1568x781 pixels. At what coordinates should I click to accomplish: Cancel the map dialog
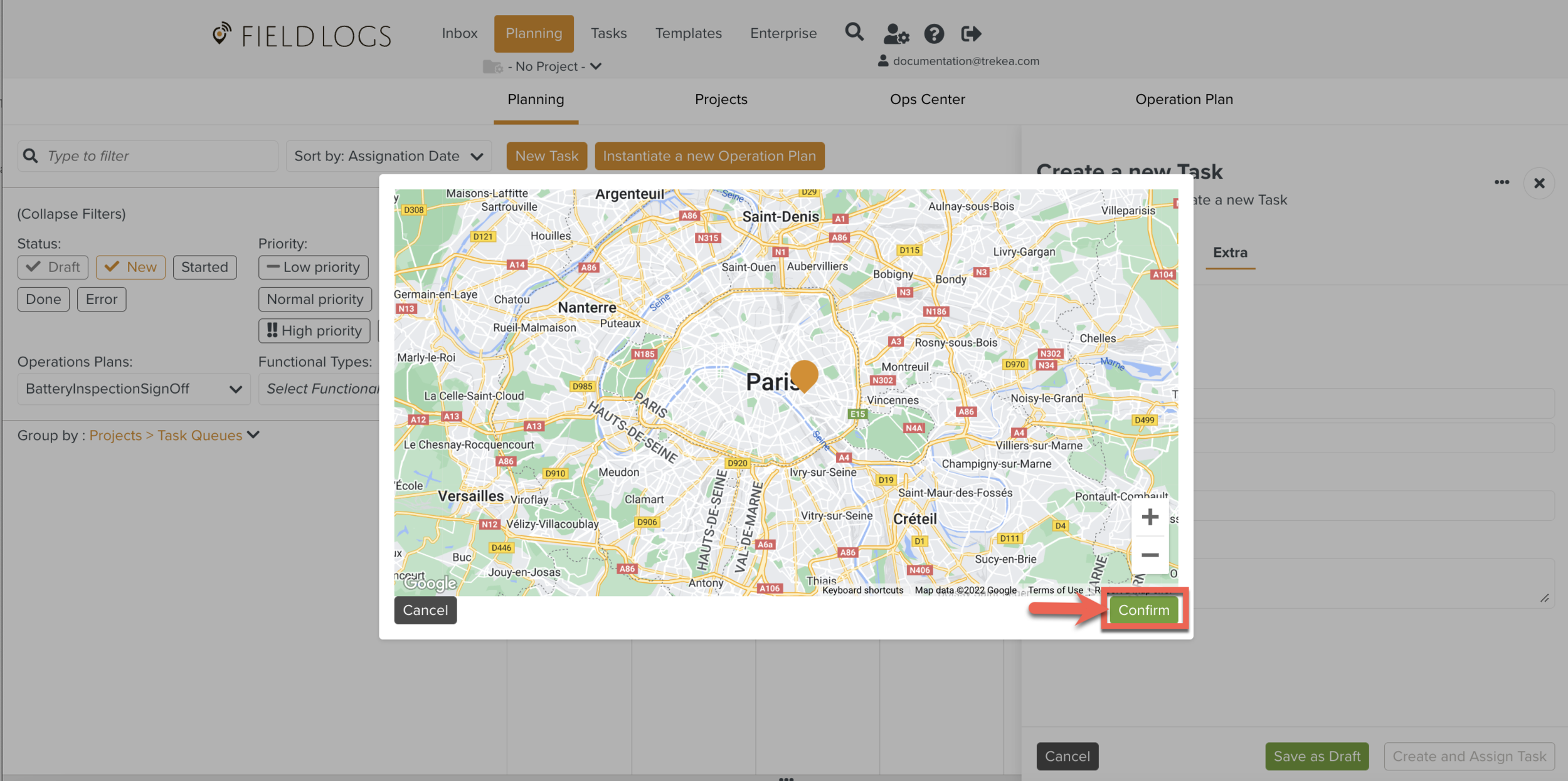(425, 610)
